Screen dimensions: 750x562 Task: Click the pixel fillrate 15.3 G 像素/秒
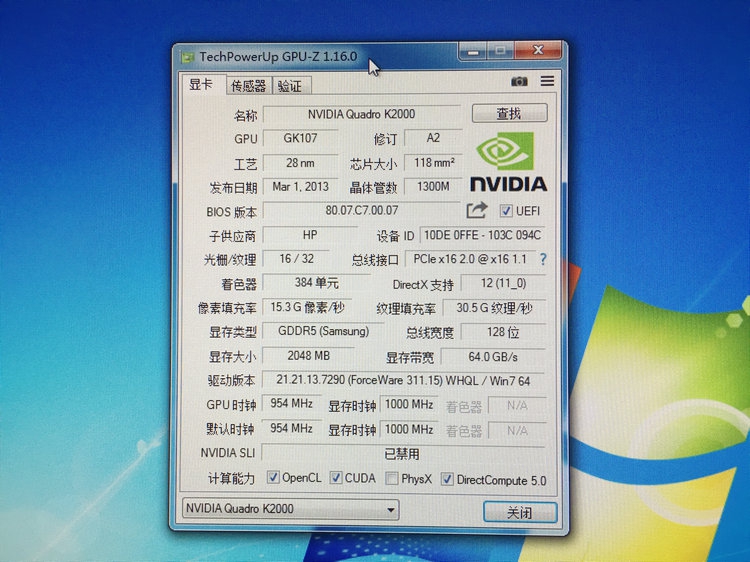(307, 307)
